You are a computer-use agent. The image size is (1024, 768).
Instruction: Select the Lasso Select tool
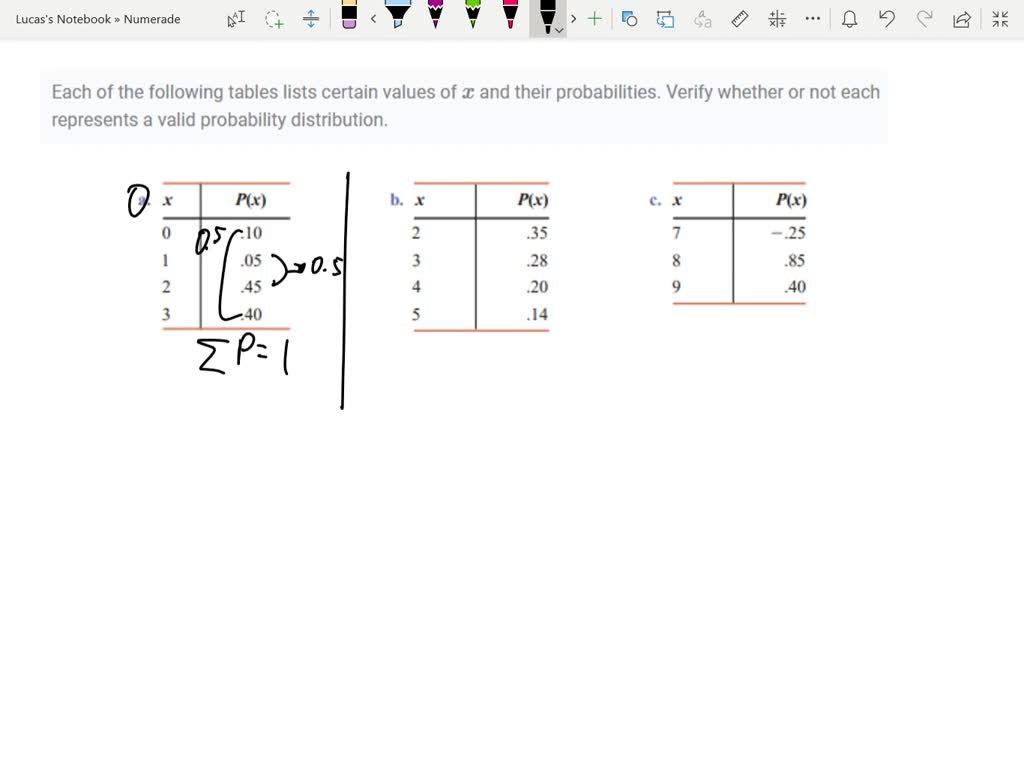(x=274, y=19)
